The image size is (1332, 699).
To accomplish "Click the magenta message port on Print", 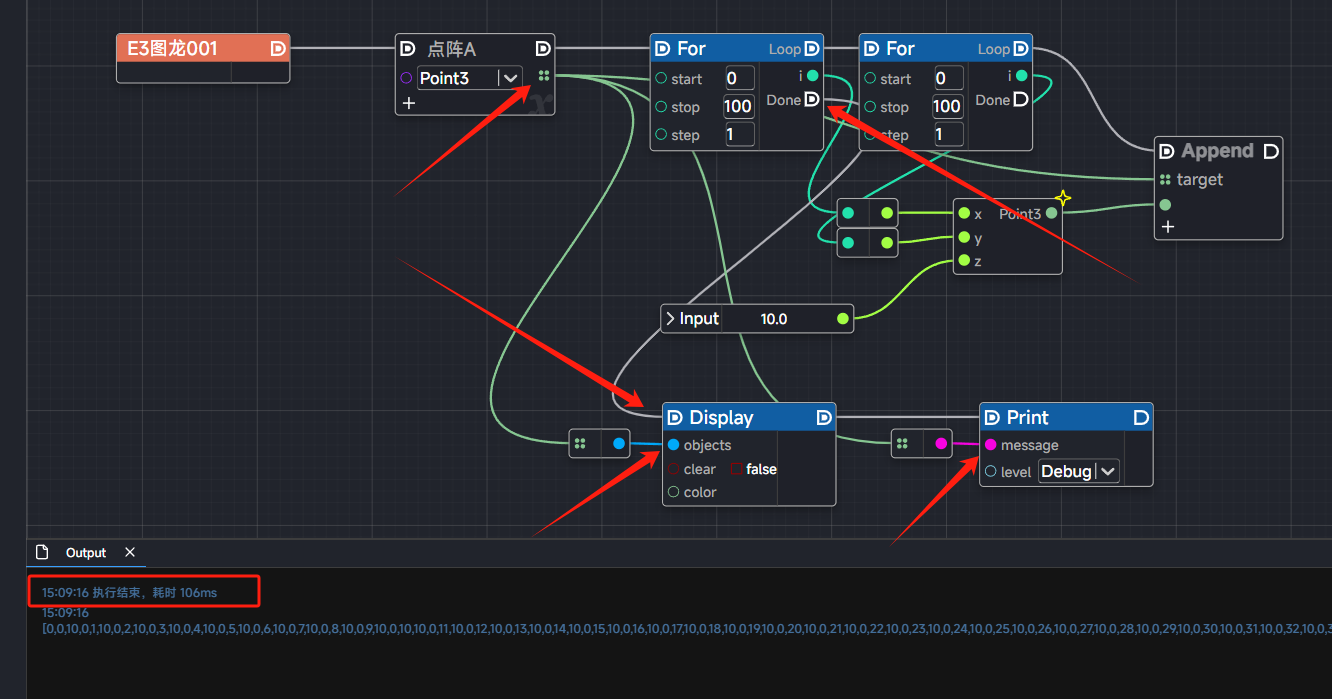I will click(x=990, y=445).
